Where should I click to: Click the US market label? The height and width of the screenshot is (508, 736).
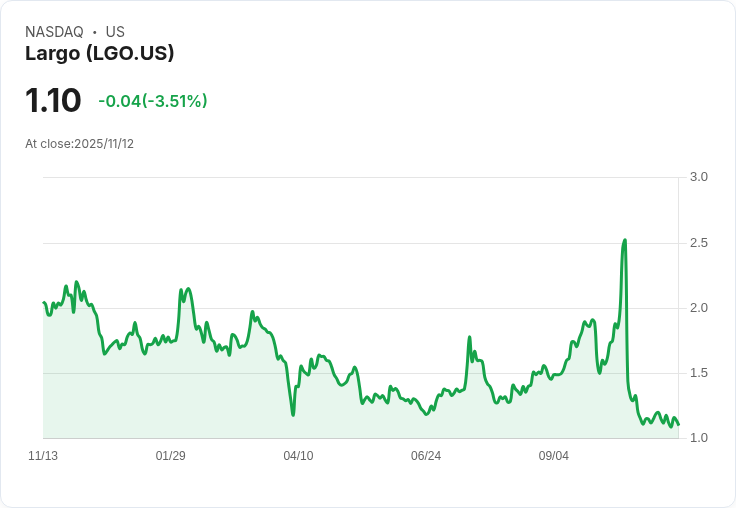pos(115,32)
